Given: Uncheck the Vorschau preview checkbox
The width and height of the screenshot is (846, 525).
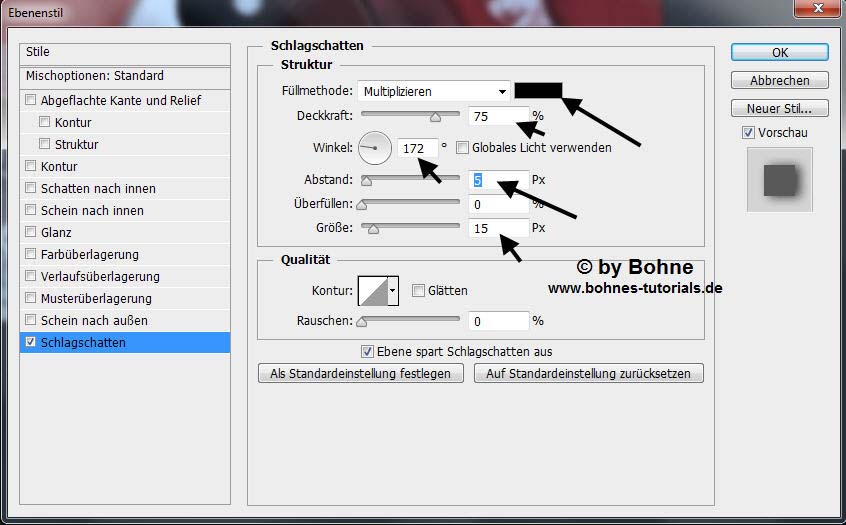Looking at the screenshot, I should (x=749, y=133).
